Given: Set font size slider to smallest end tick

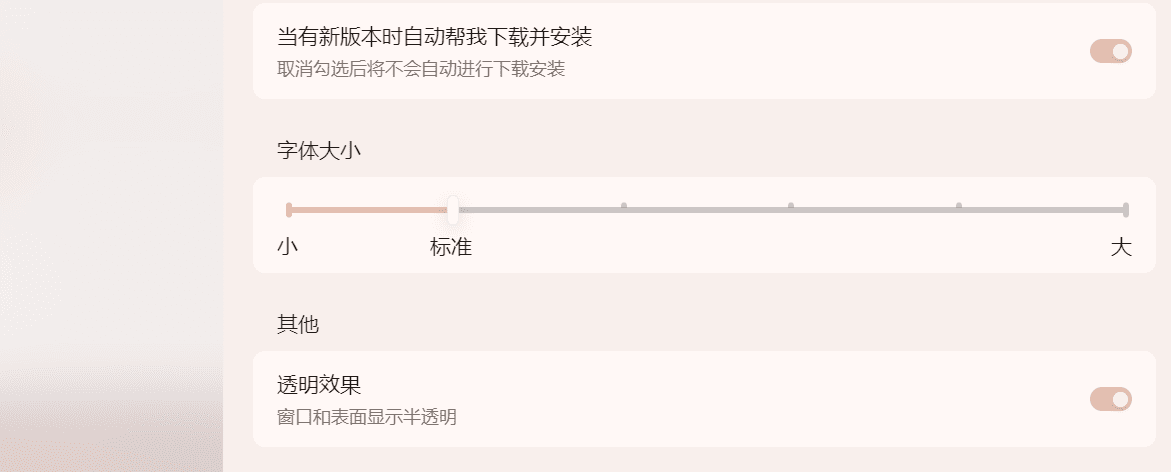Looking at the screenshot, I should pos(289,210).
